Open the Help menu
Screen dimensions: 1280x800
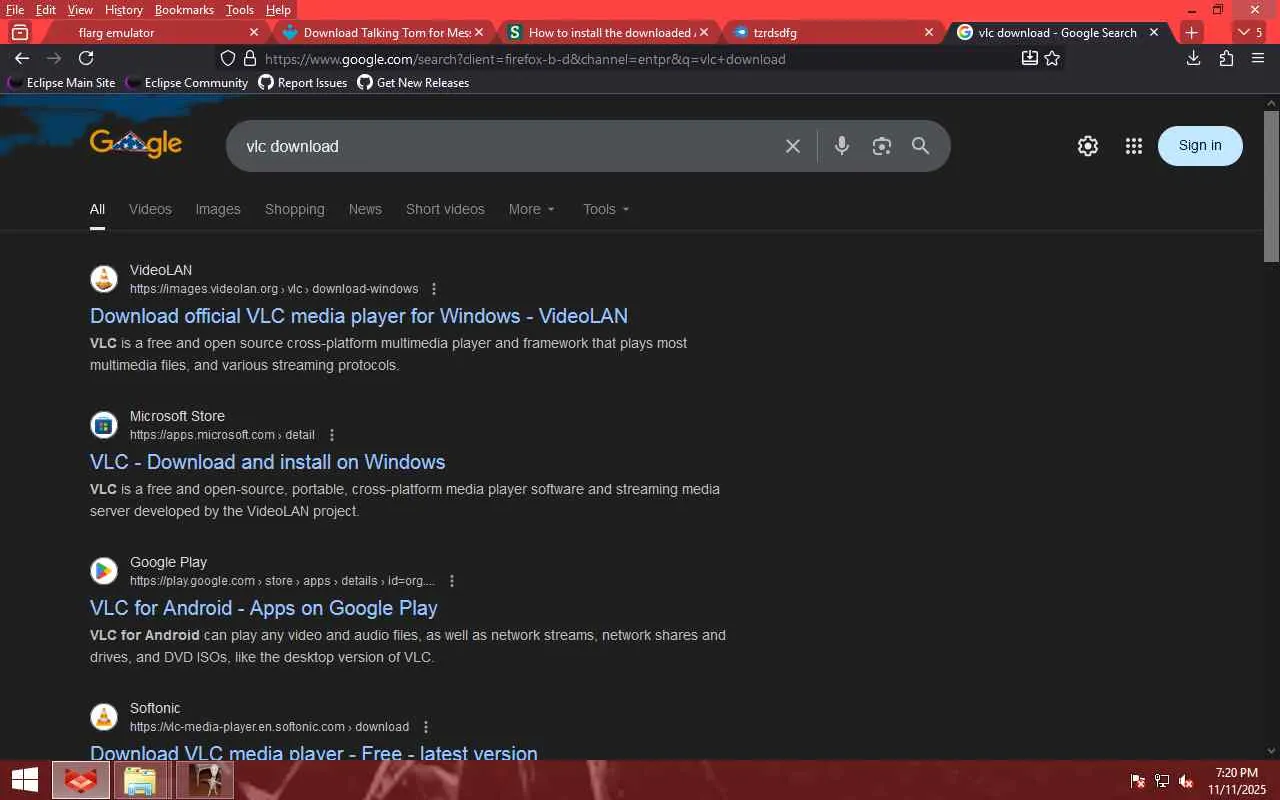click(278, 10)
